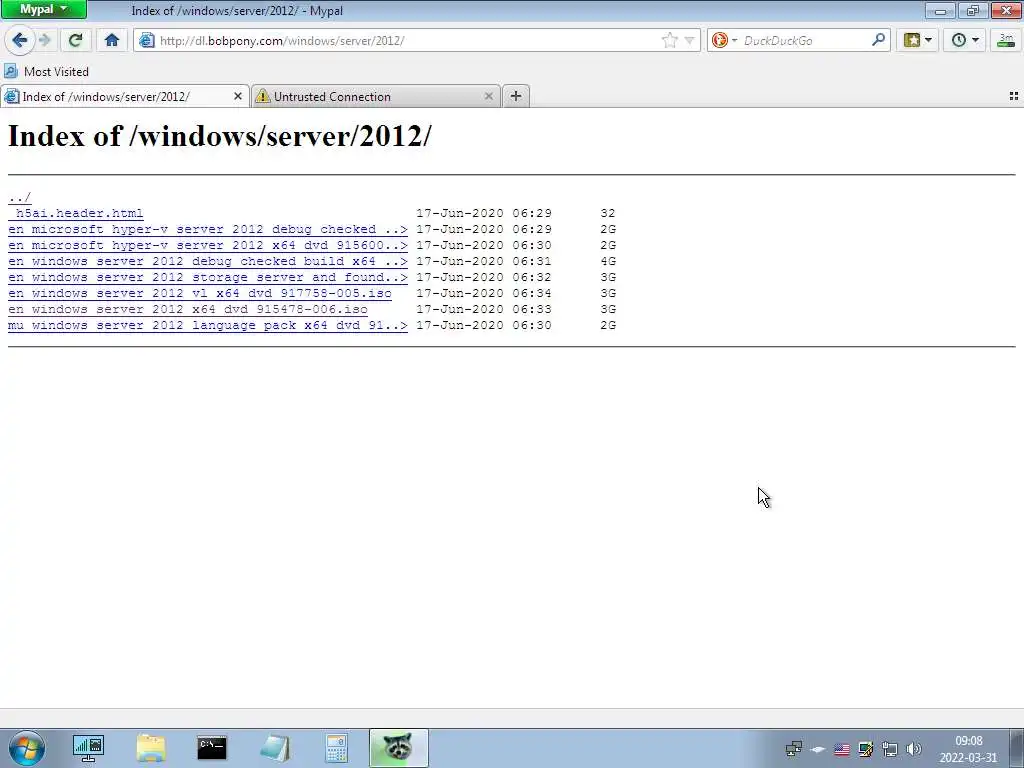Open the address bar history dropdown arrow

click(690, 40)
